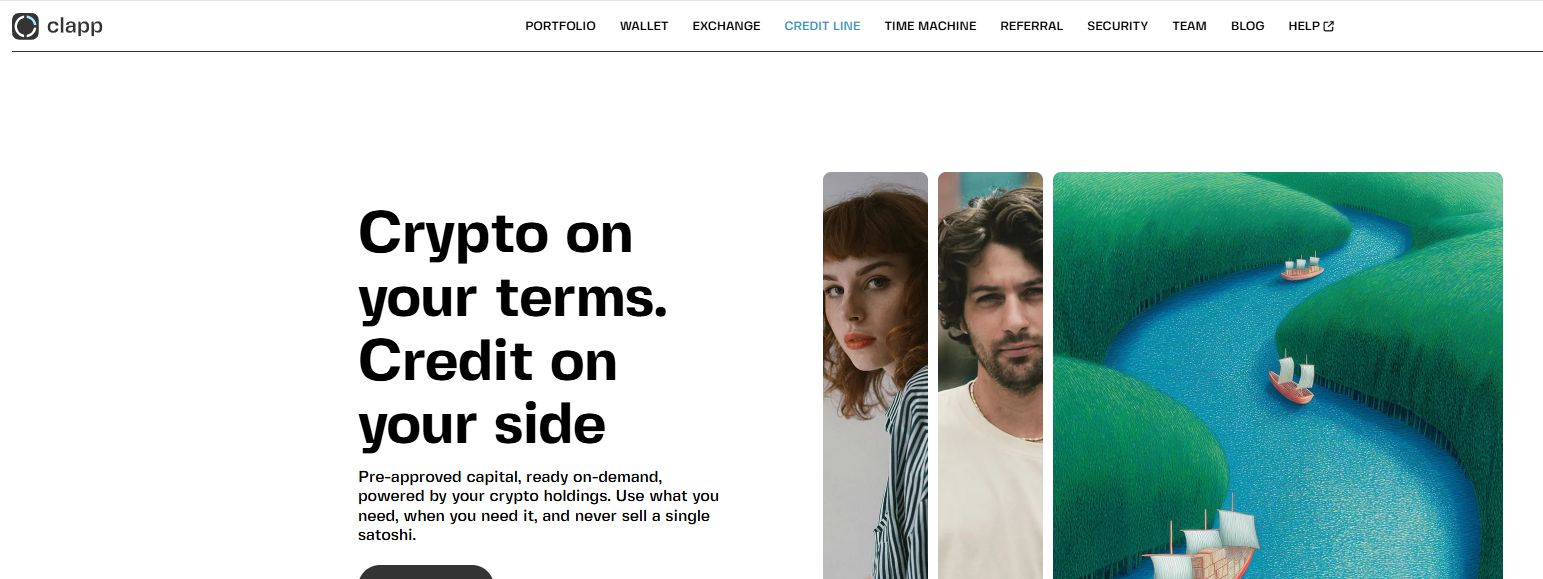Click the clapp brand name text
The image size is (1543, 579).
coord(75,27)
